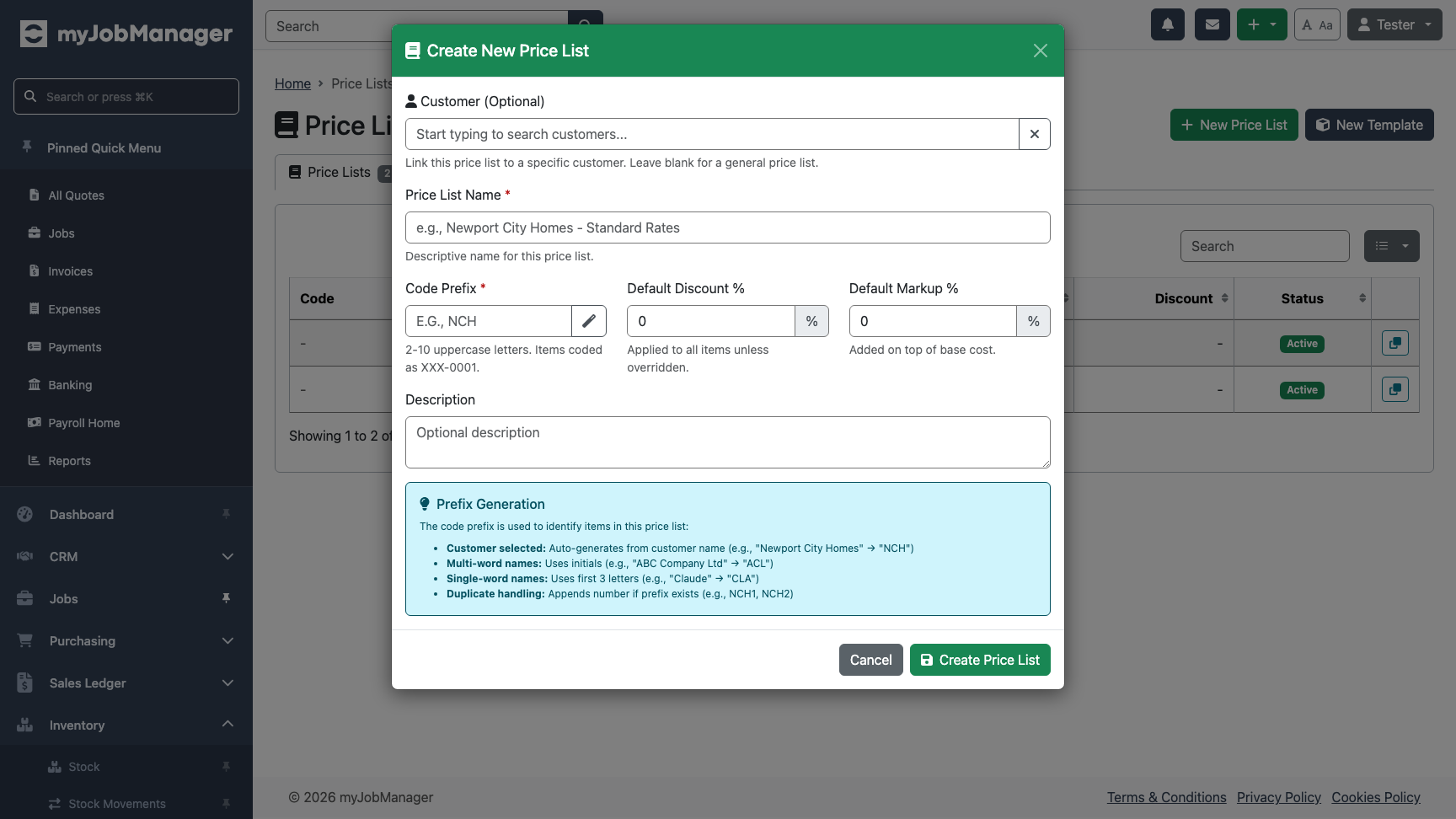Click the New Template button
Viewport: 1456px width, 819px height.
pos(1369,125)
